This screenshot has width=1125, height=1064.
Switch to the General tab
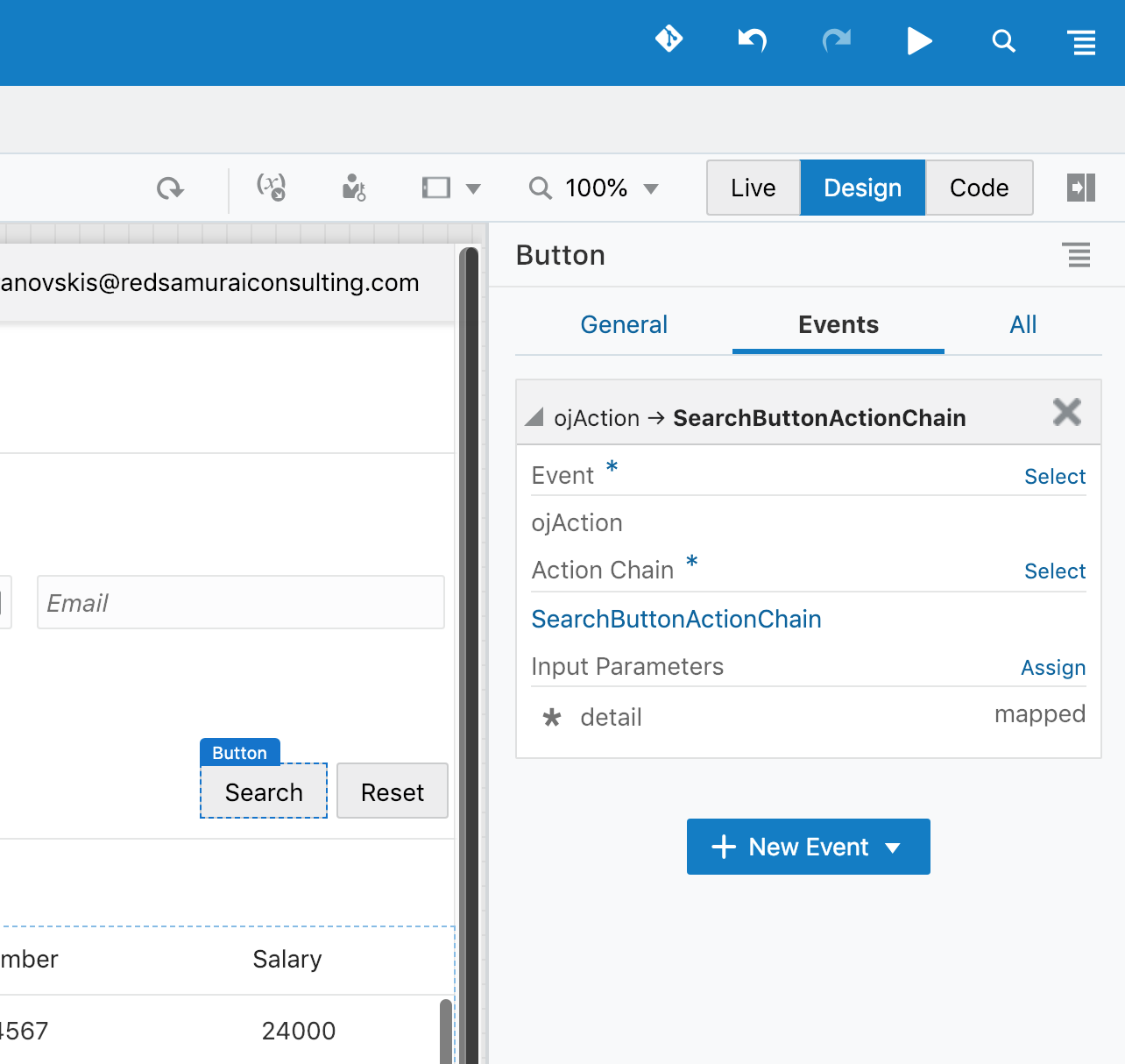tap(624, 324)
